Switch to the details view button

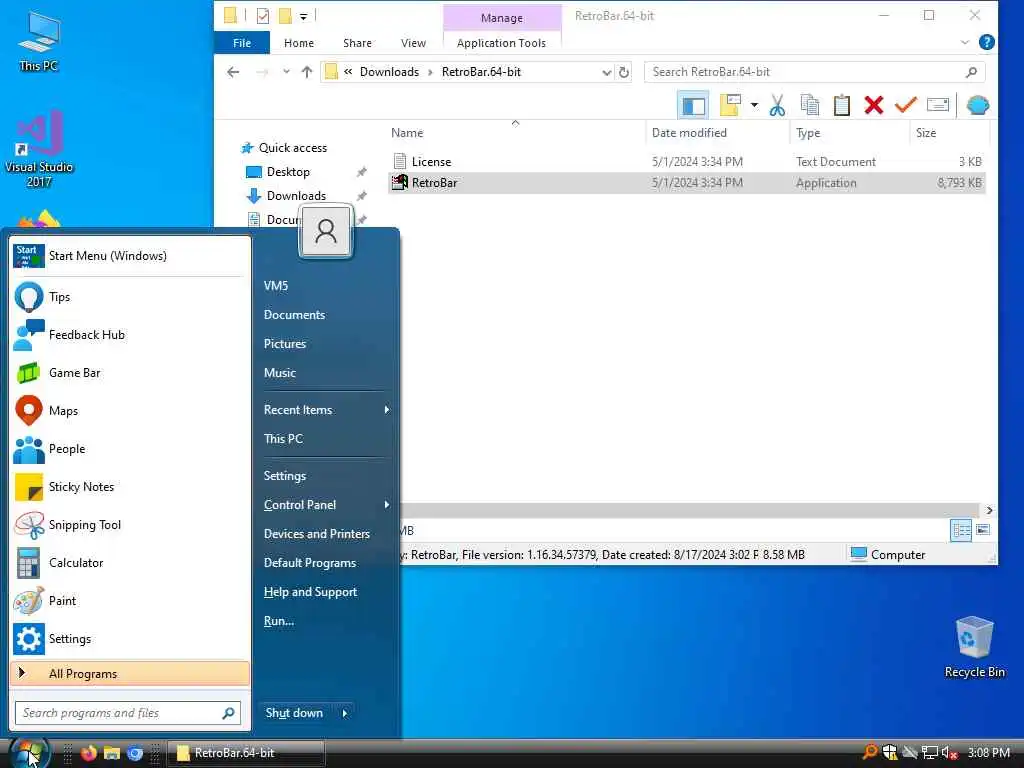click(x=961, y=530)
